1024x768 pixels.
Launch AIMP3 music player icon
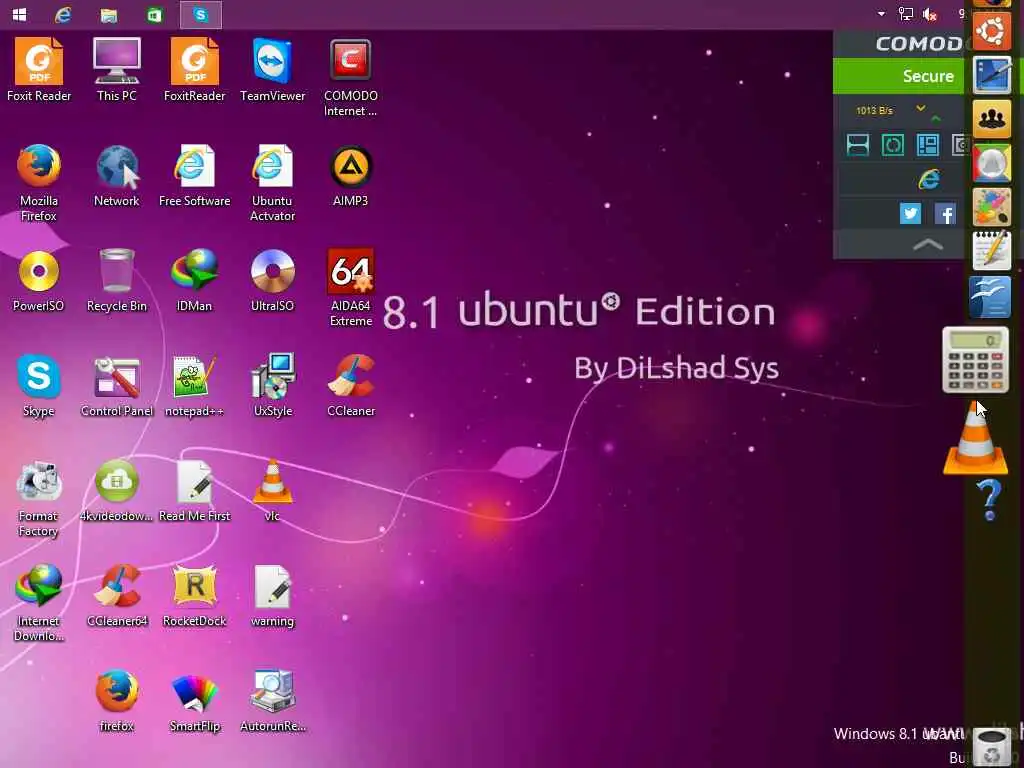351,176
